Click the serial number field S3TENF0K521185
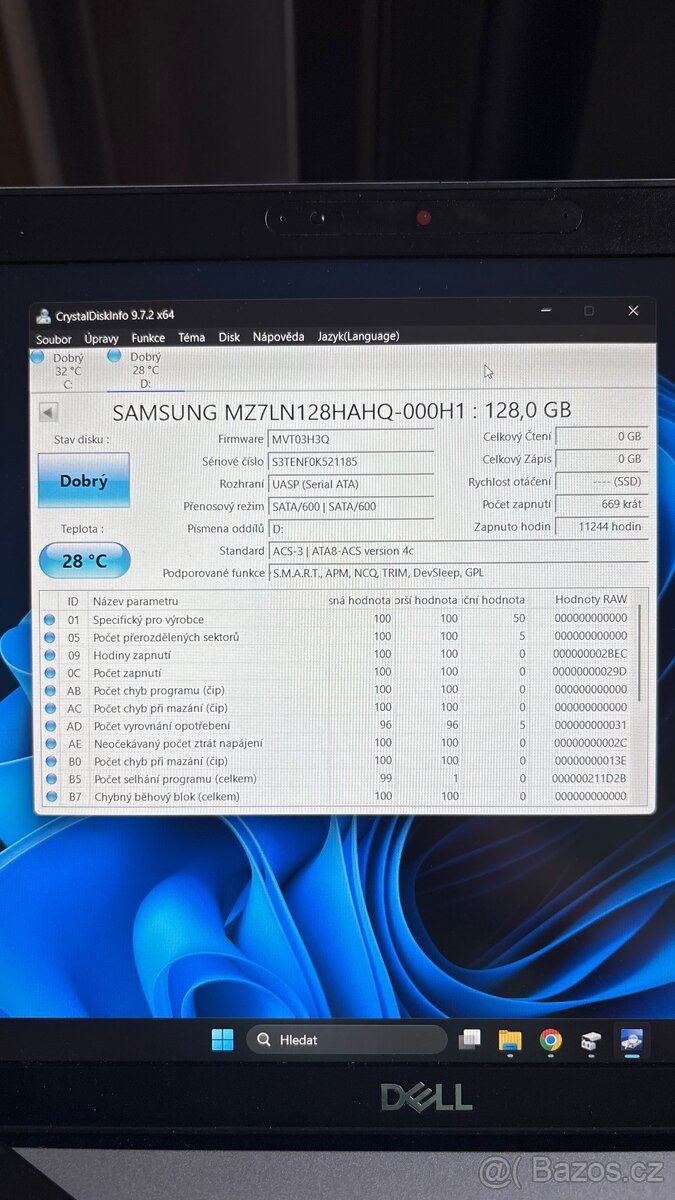Viewport: 675px width, 1200px height. (x=351, y=462)
